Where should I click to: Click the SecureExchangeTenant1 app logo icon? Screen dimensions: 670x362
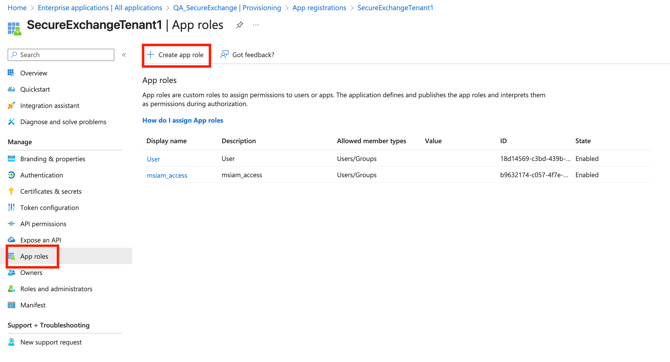click(14, 29)
